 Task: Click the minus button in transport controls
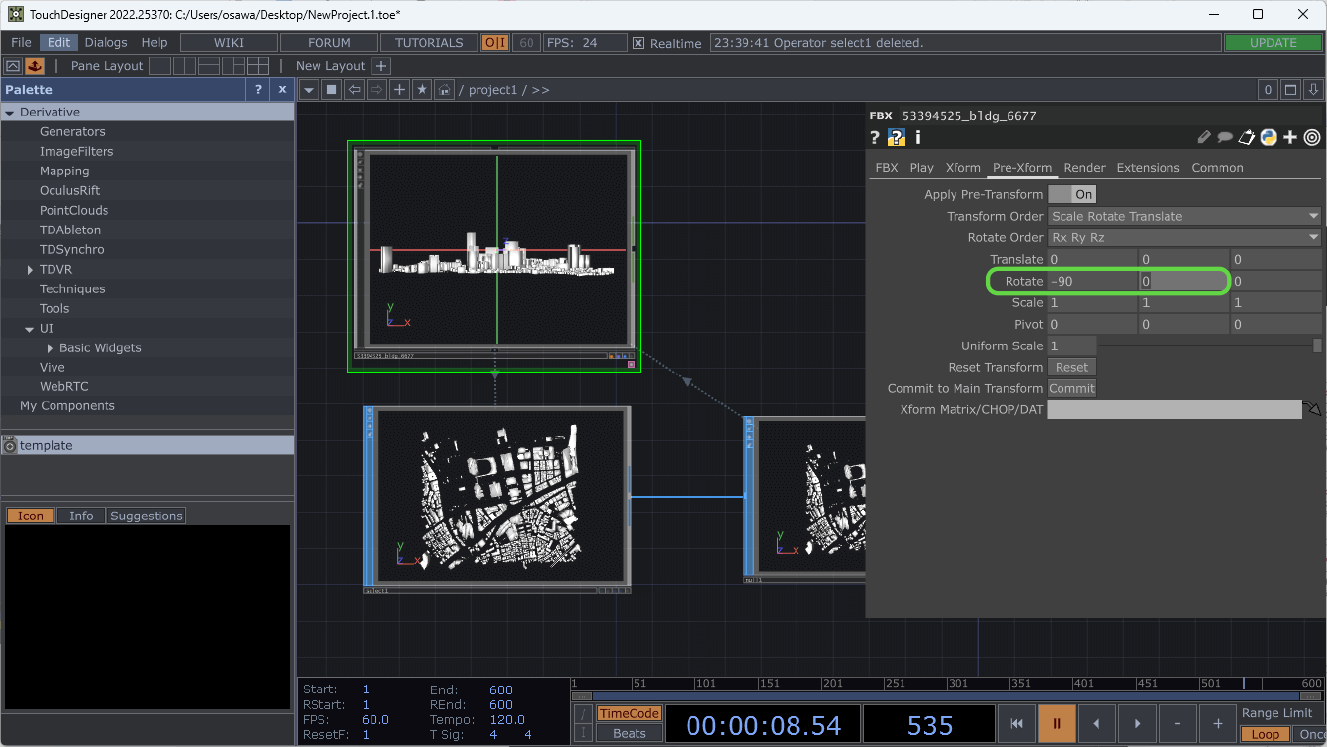1177,723
